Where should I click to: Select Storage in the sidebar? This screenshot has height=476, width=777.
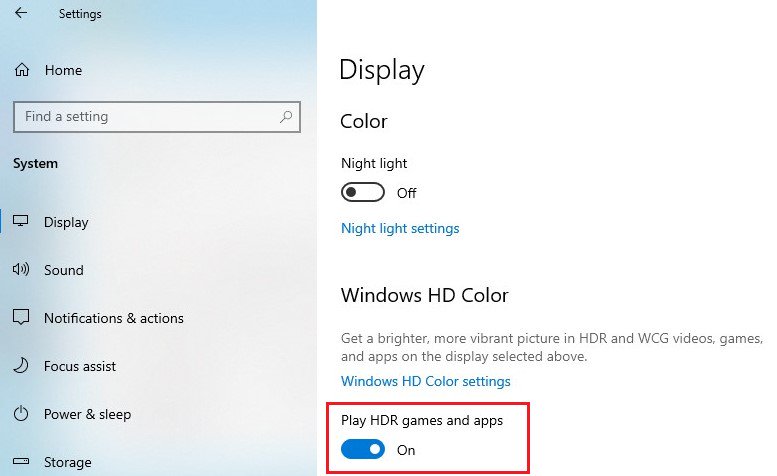pos(68,462)
